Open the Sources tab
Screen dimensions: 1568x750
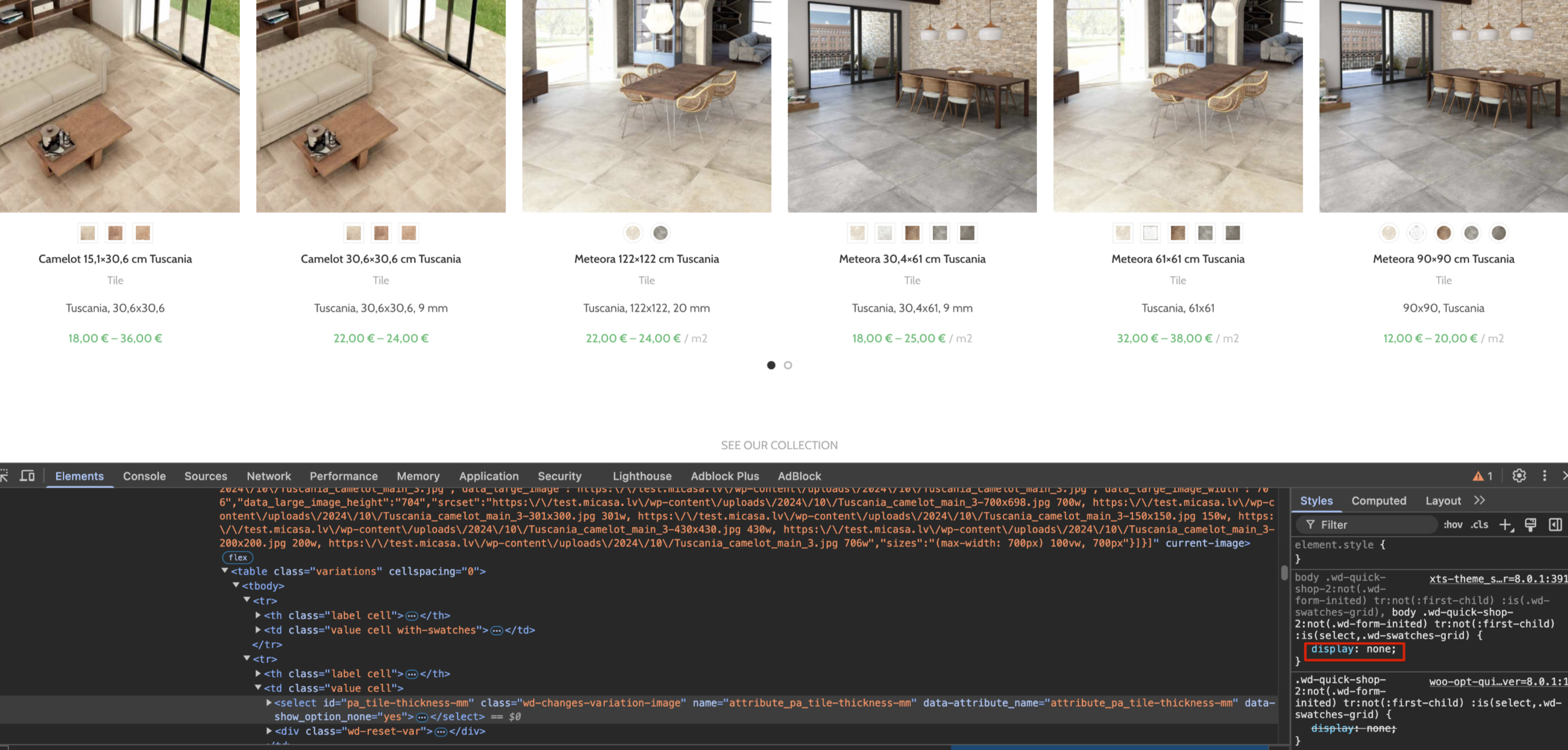pos(206,476)
